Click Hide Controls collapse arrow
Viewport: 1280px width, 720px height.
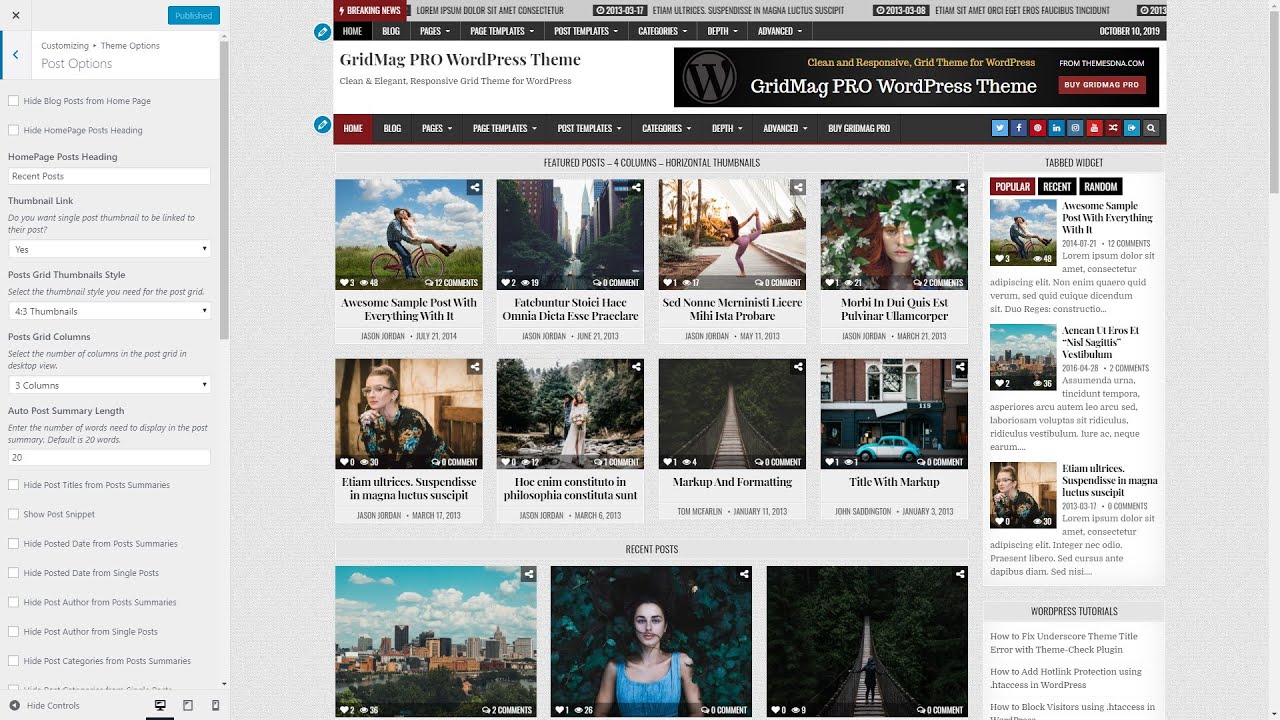point(15,706)
